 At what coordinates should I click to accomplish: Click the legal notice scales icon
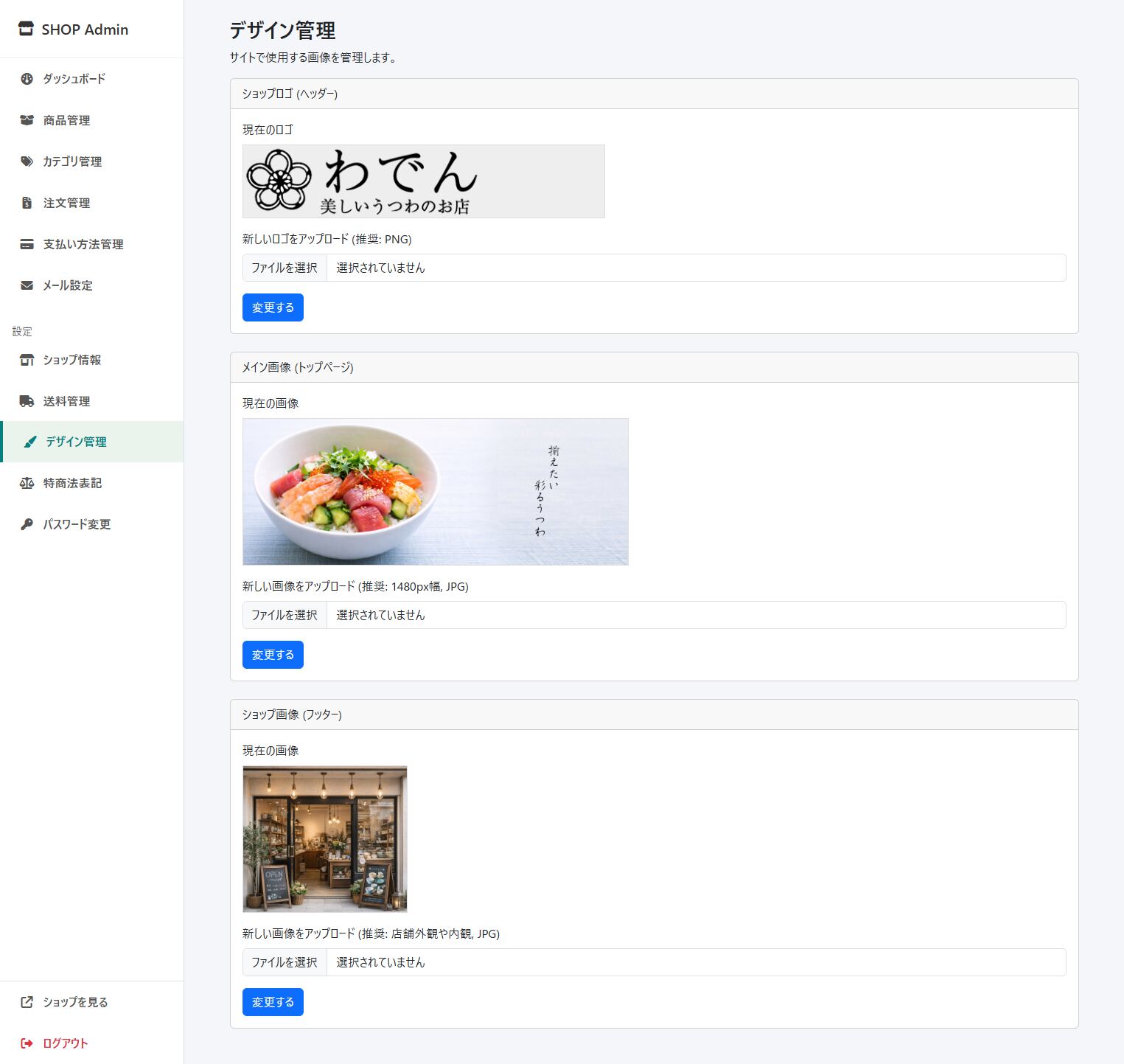tap(27, 483)
